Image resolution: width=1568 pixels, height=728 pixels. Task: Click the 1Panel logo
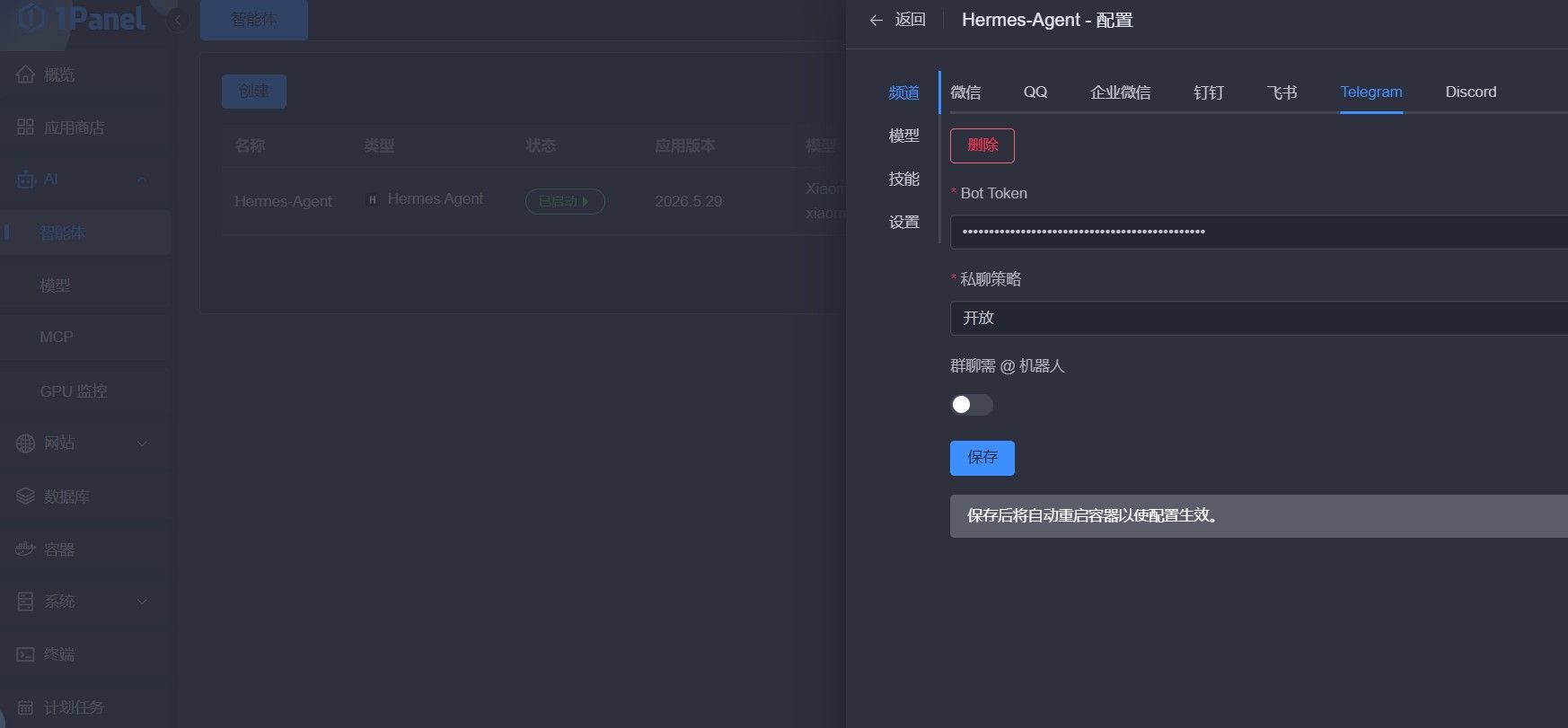click(82, 18)
